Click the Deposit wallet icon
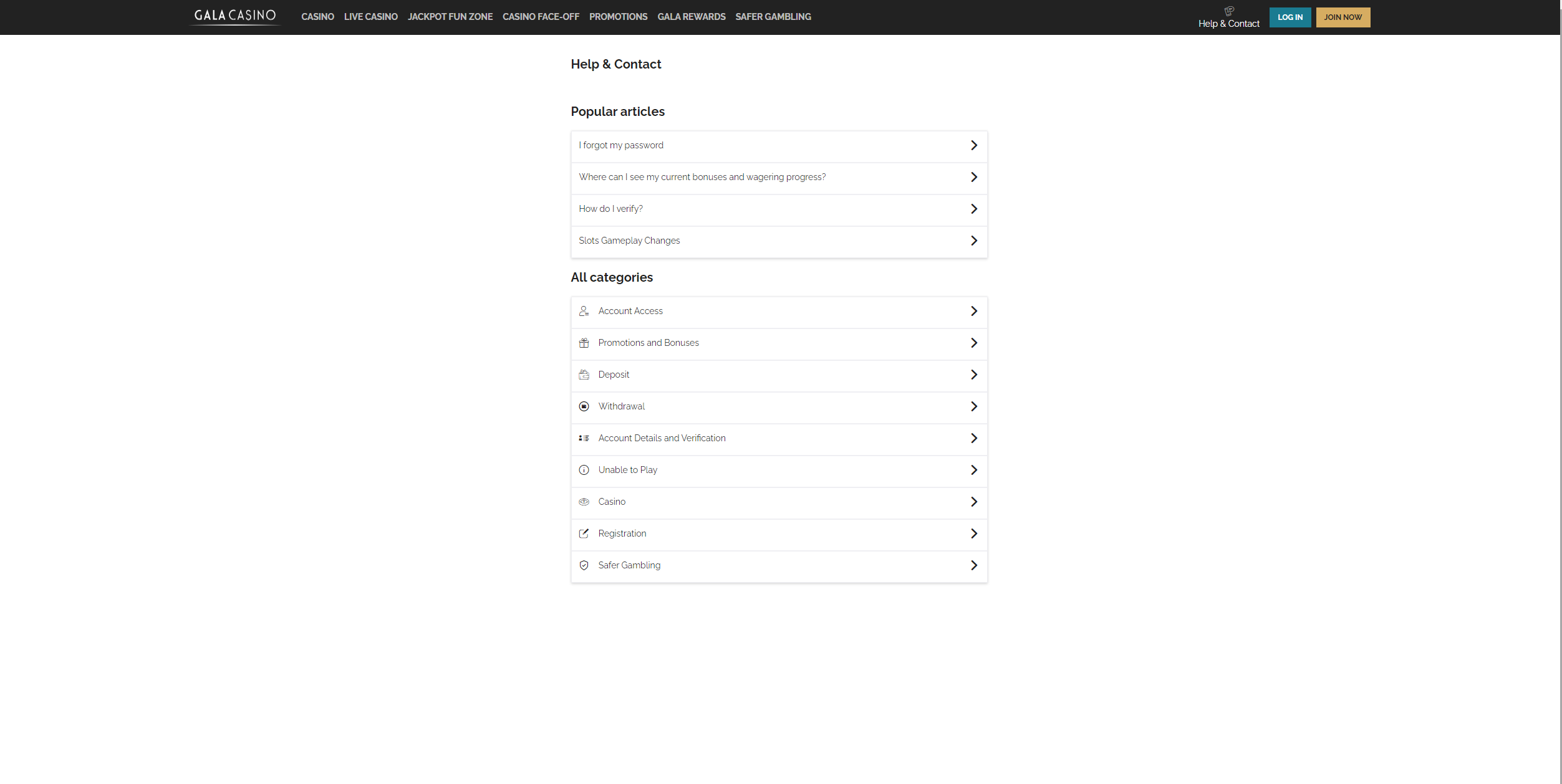Image resolution: width=1562 pixels, height=784 pixels. [584, 375]
